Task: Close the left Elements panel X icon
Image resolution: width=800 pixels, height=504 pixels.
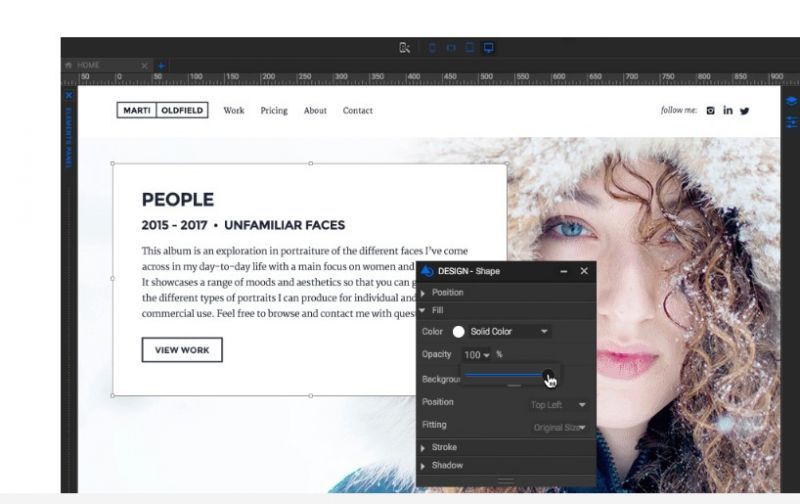Action: 69,96
